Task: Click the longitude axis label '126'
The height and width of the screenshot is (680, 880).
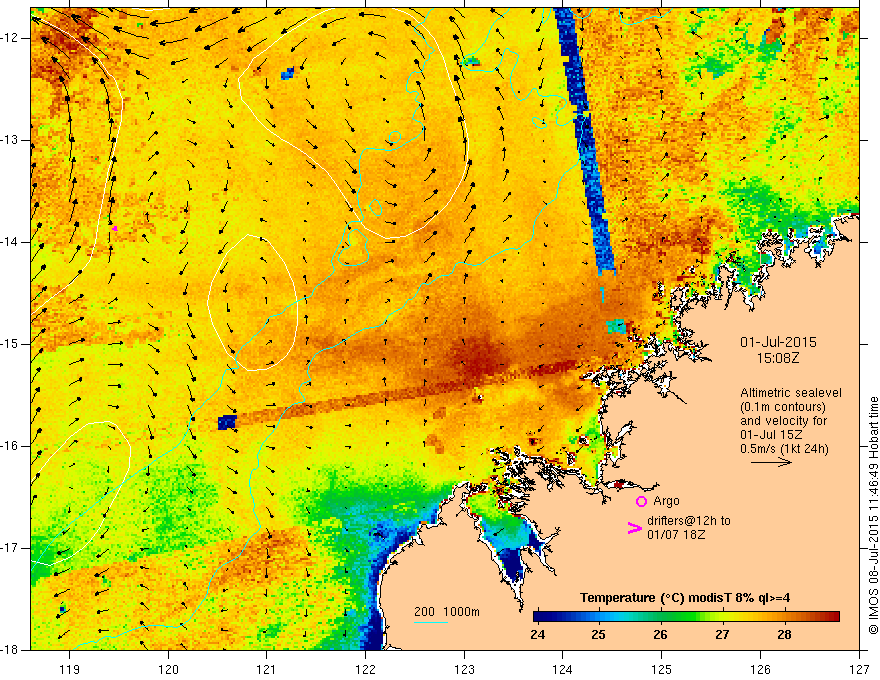Action: tap(760, 669)
